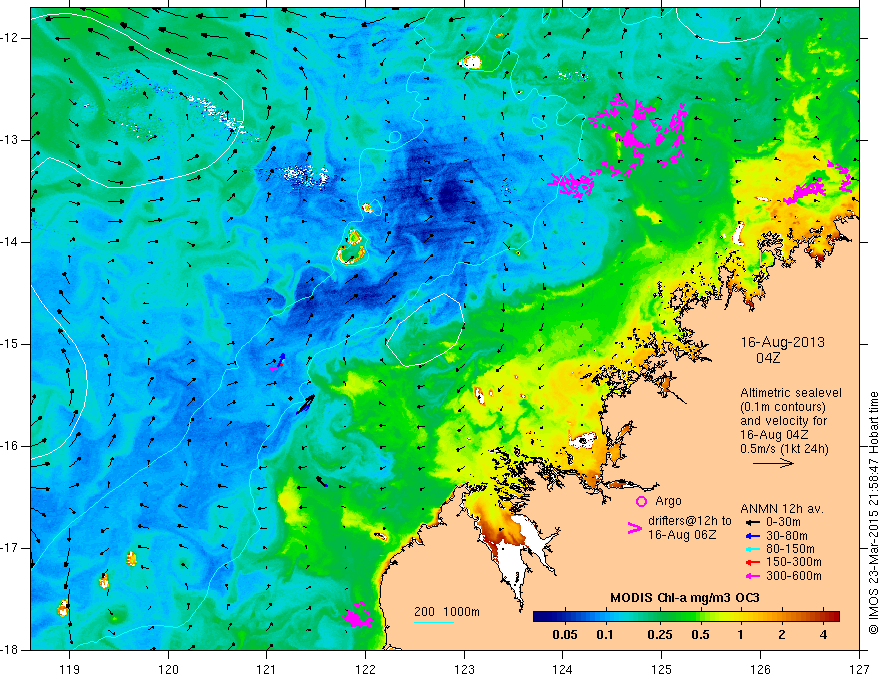Click the '150-300m' depth label

point(794,562)
